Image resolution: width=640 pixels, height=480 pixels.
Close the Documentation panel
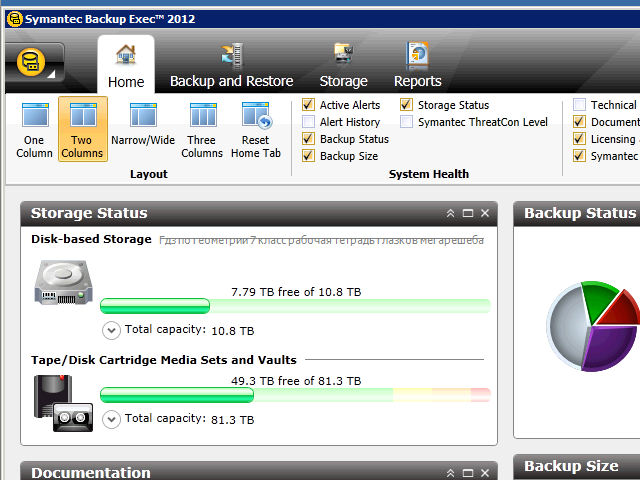click(x=485, y=473)
